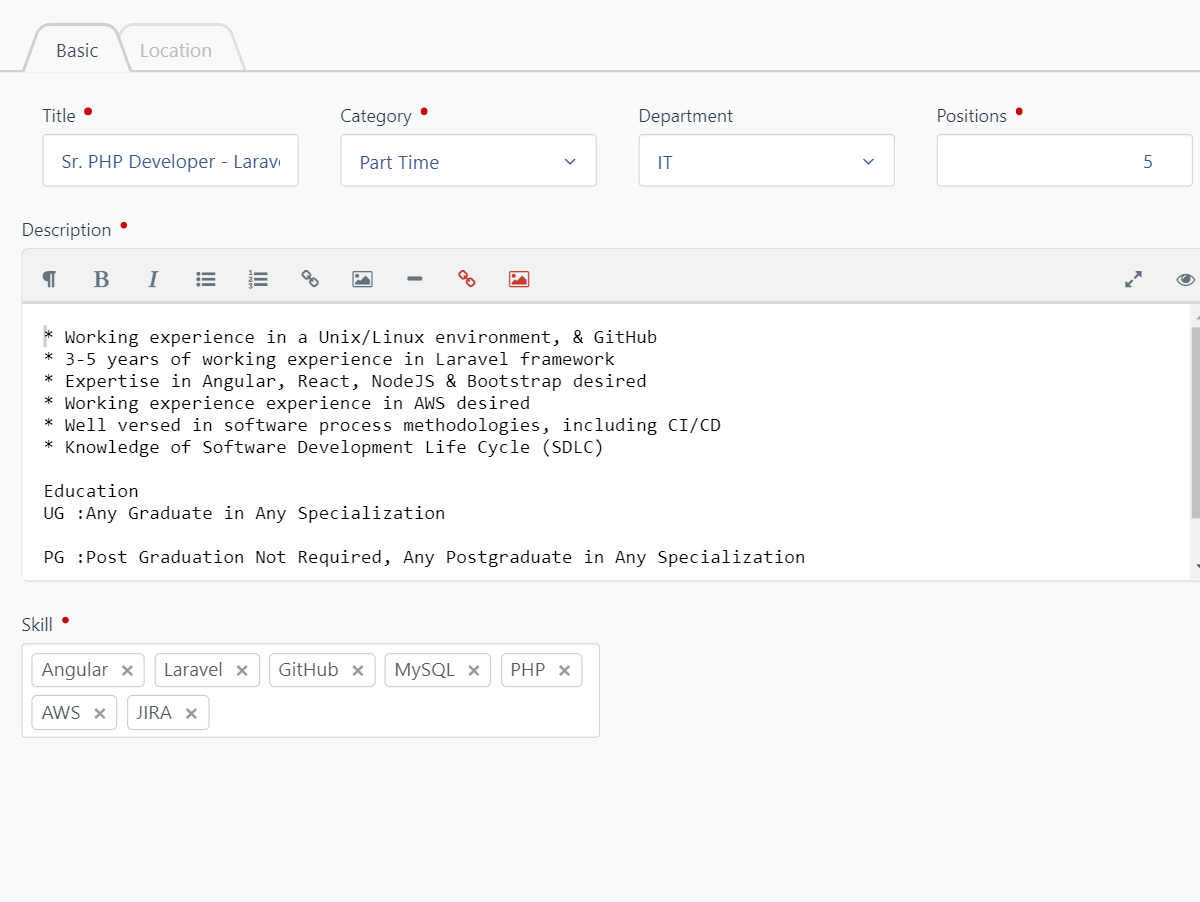Remove the Angular skill tag
The width and height of the screenshot is (1200, 902).
click(127, 671)
